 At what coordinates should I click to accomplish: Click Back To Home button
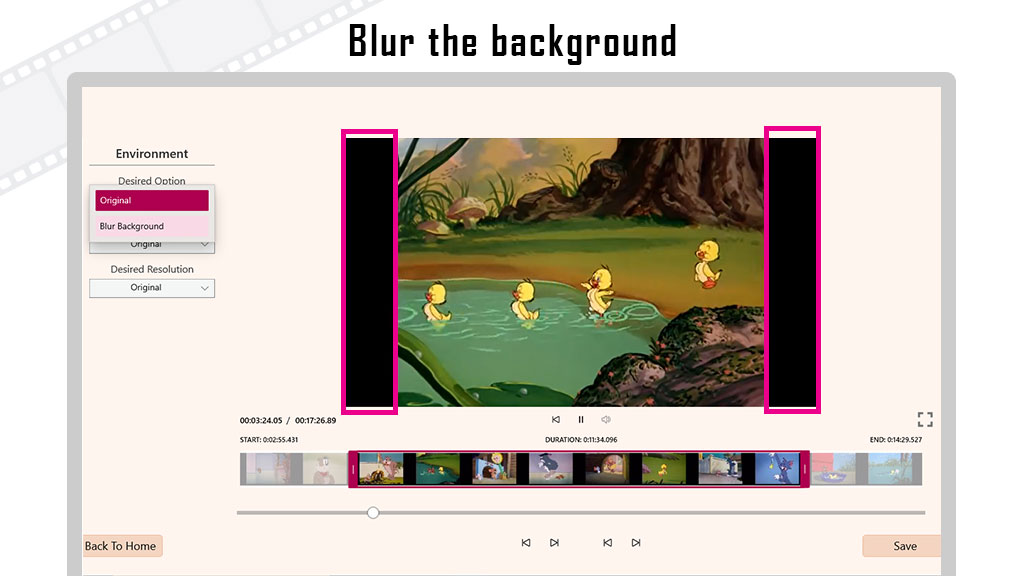(x=122, y=546)
